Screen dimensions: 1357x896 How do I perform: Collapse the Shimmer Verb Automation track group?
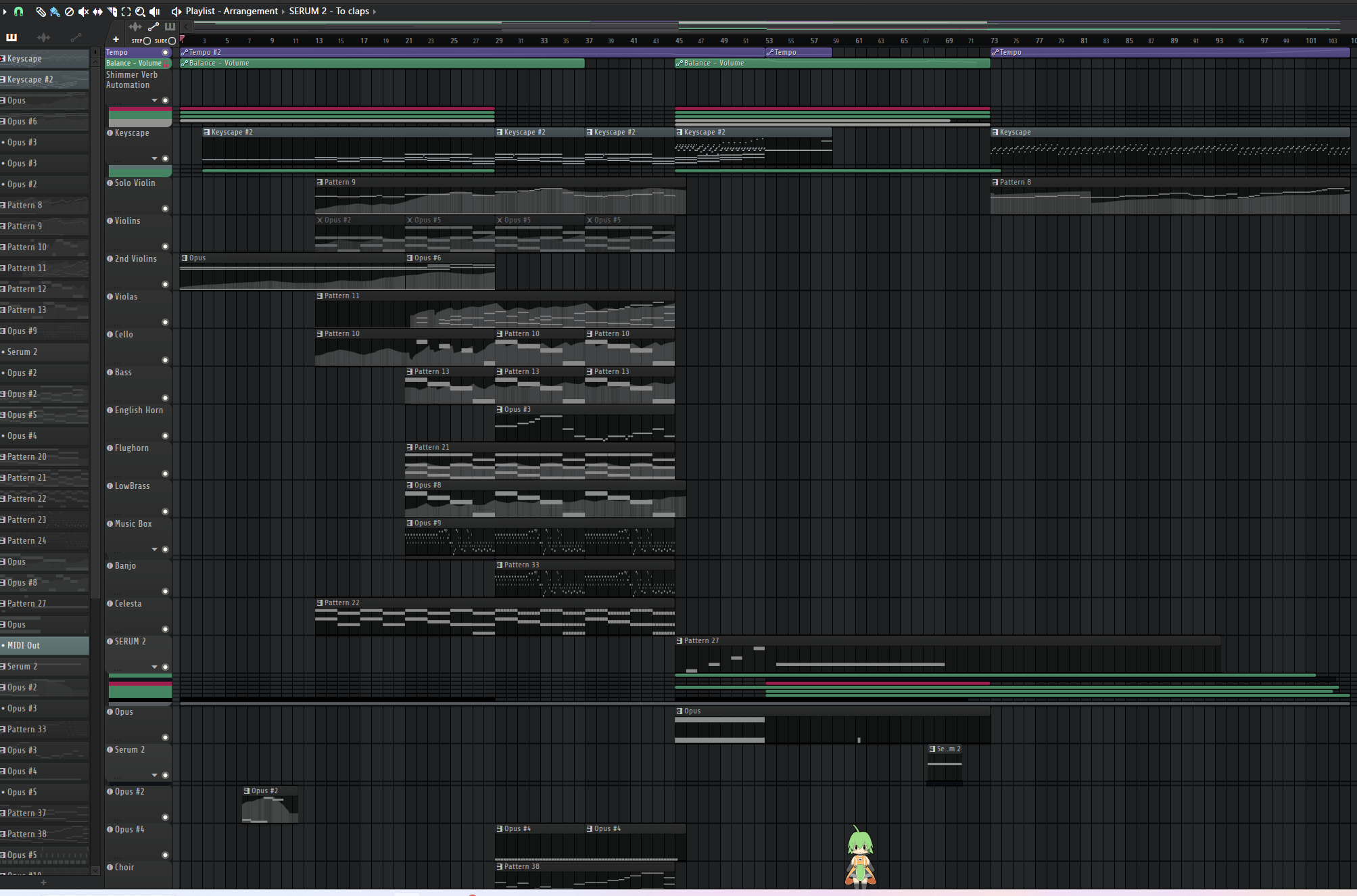point(155,100)
